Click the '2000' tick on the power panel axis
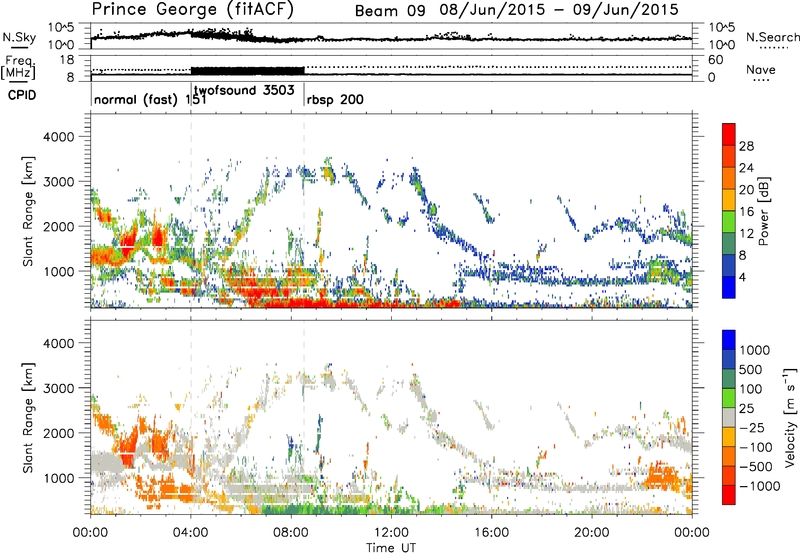This screenshot has height=554, width=800. (58, 226)
